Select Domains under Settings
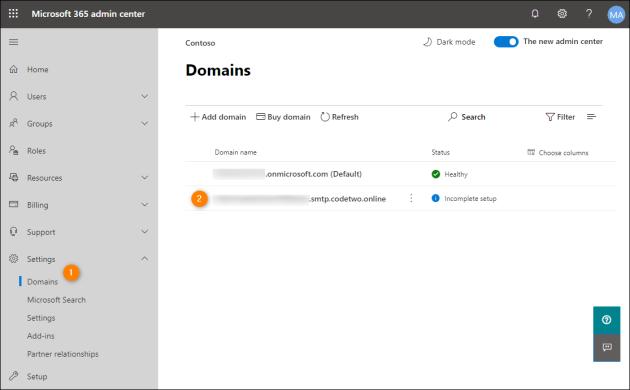 42,282
